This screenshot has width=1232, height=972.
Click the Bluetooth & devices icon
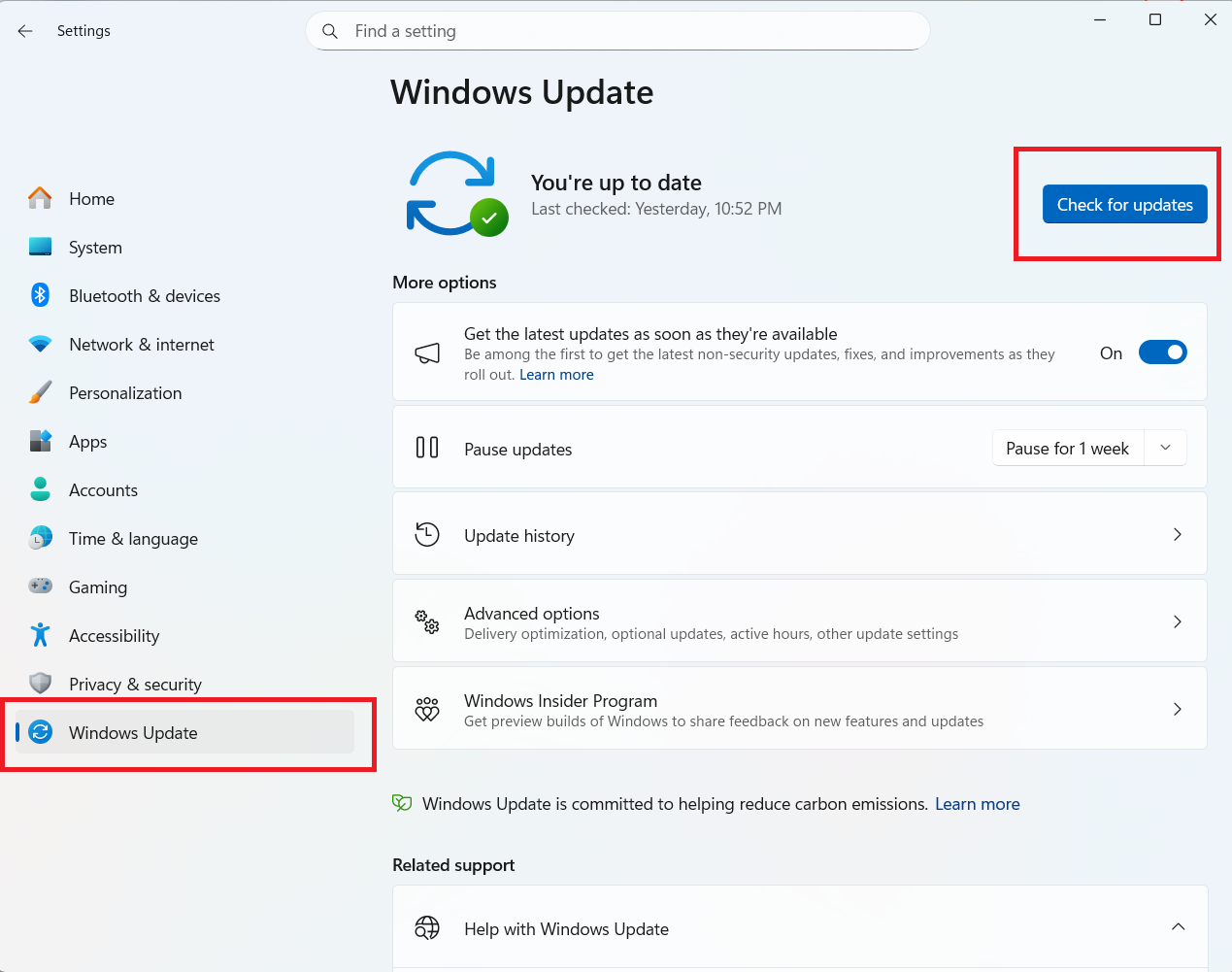pyautogui.click(x=40, y=295)
